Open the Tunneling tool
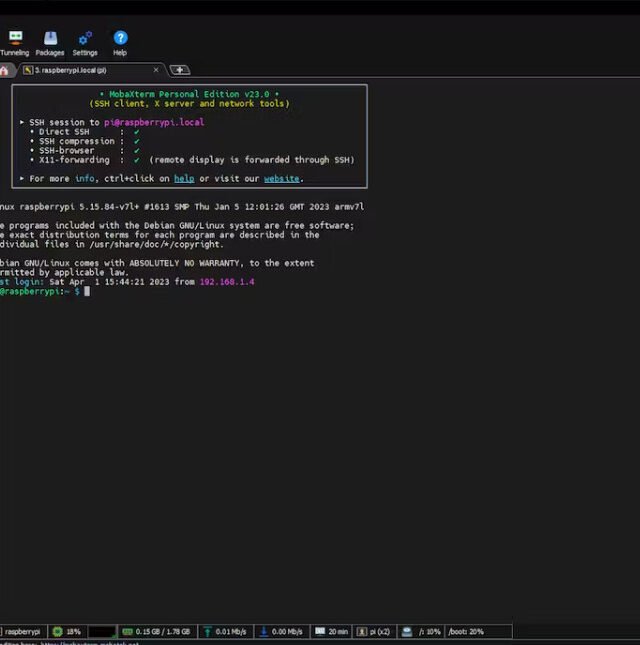The image size is (640, 645). (14, 42)
